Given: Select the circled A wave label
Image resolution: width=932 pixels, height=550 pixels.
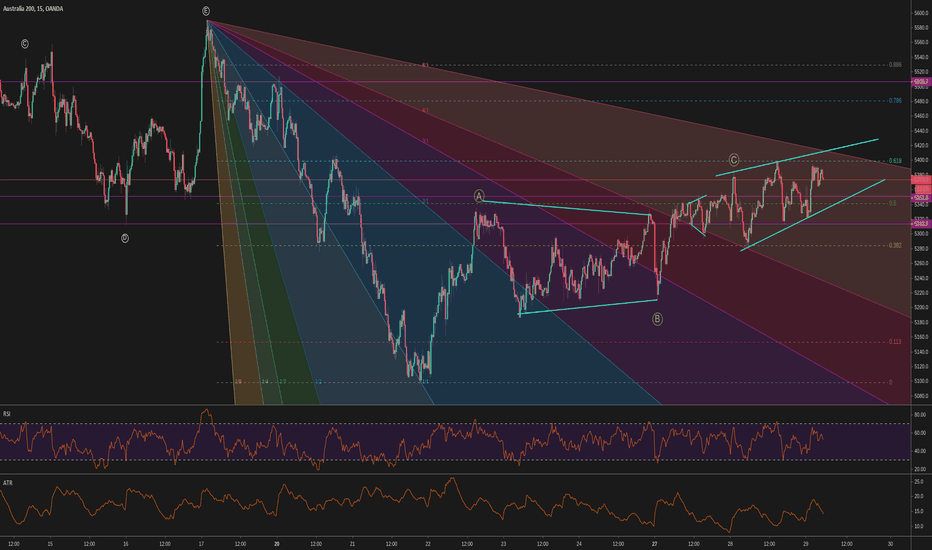Looking at the screenshot, I should click(479, 196).
